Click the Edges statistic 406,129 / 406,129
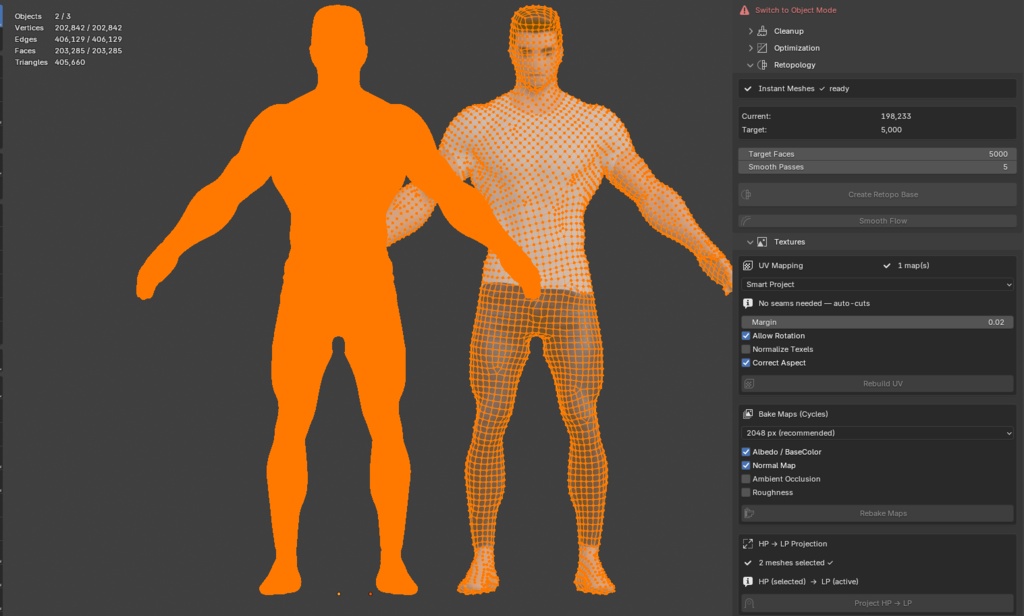 click(x=88, y=39)
